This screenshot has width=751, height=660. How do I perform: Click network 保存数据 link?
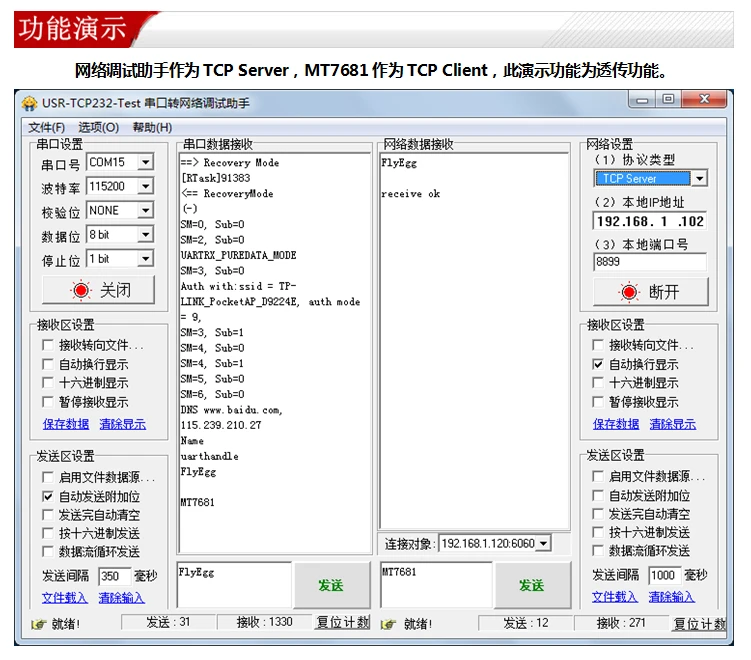click(x=616, y=424)
